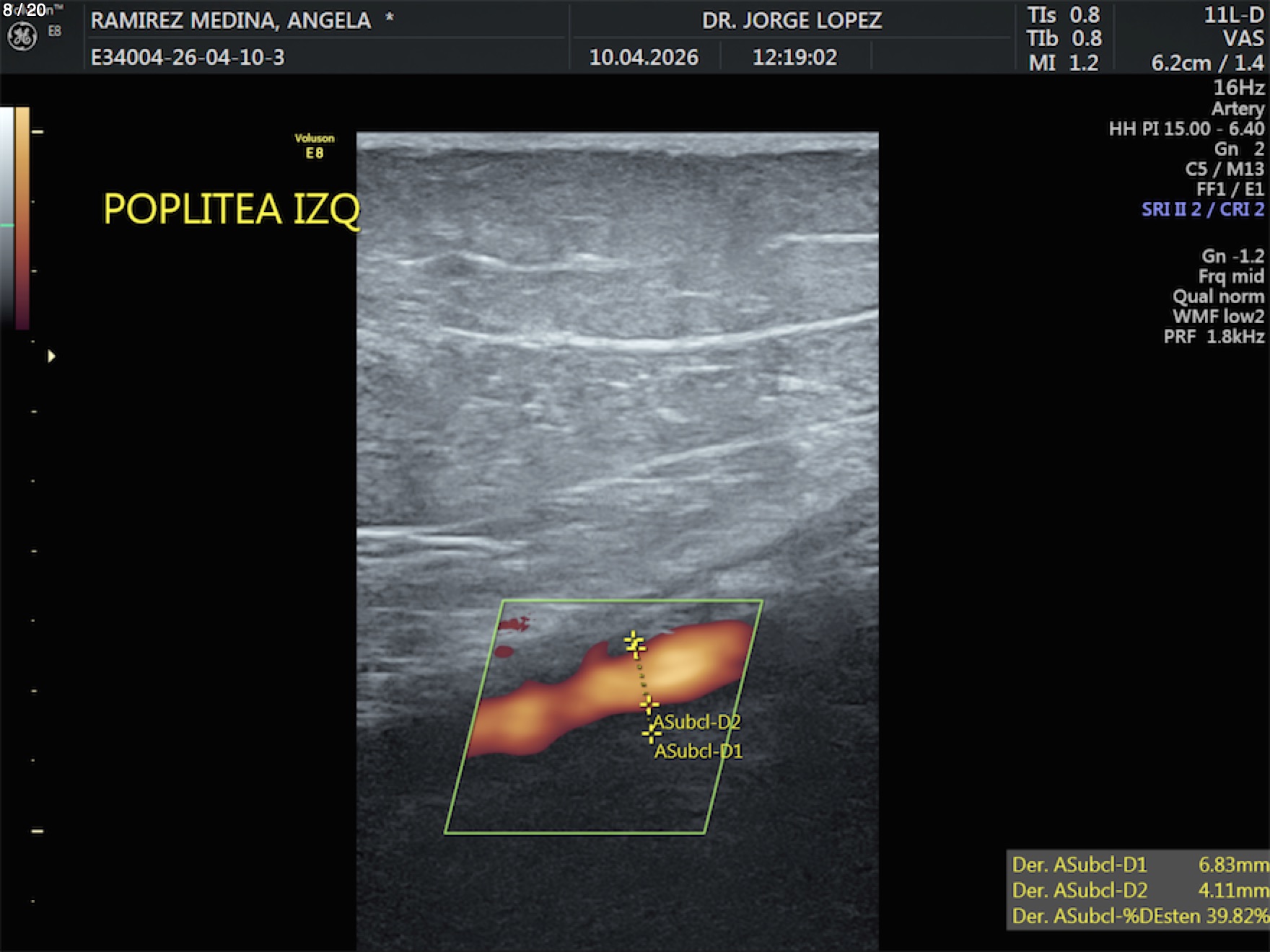Select the ASubcl-D1 caliper end marker
Screen dimensions: 1270x952
(651, 733)
